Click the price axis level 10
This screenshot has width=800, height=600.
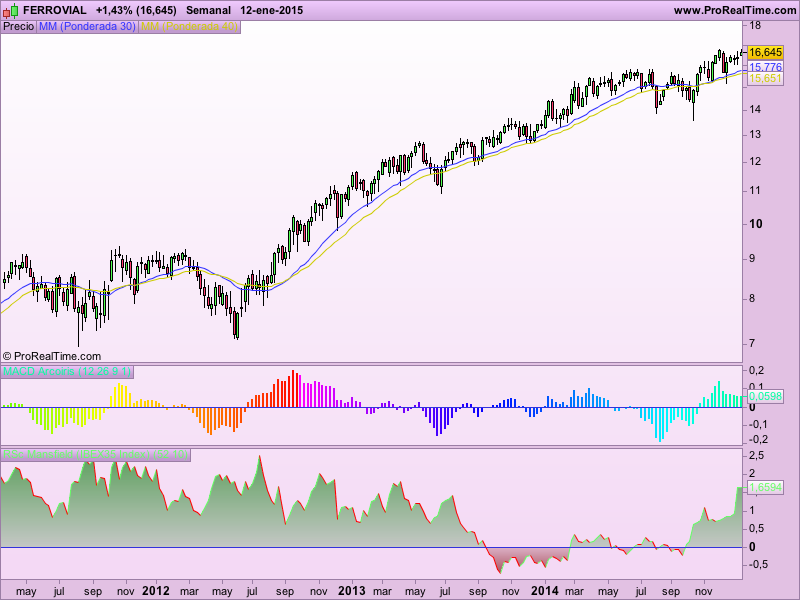tap(756, 224)
